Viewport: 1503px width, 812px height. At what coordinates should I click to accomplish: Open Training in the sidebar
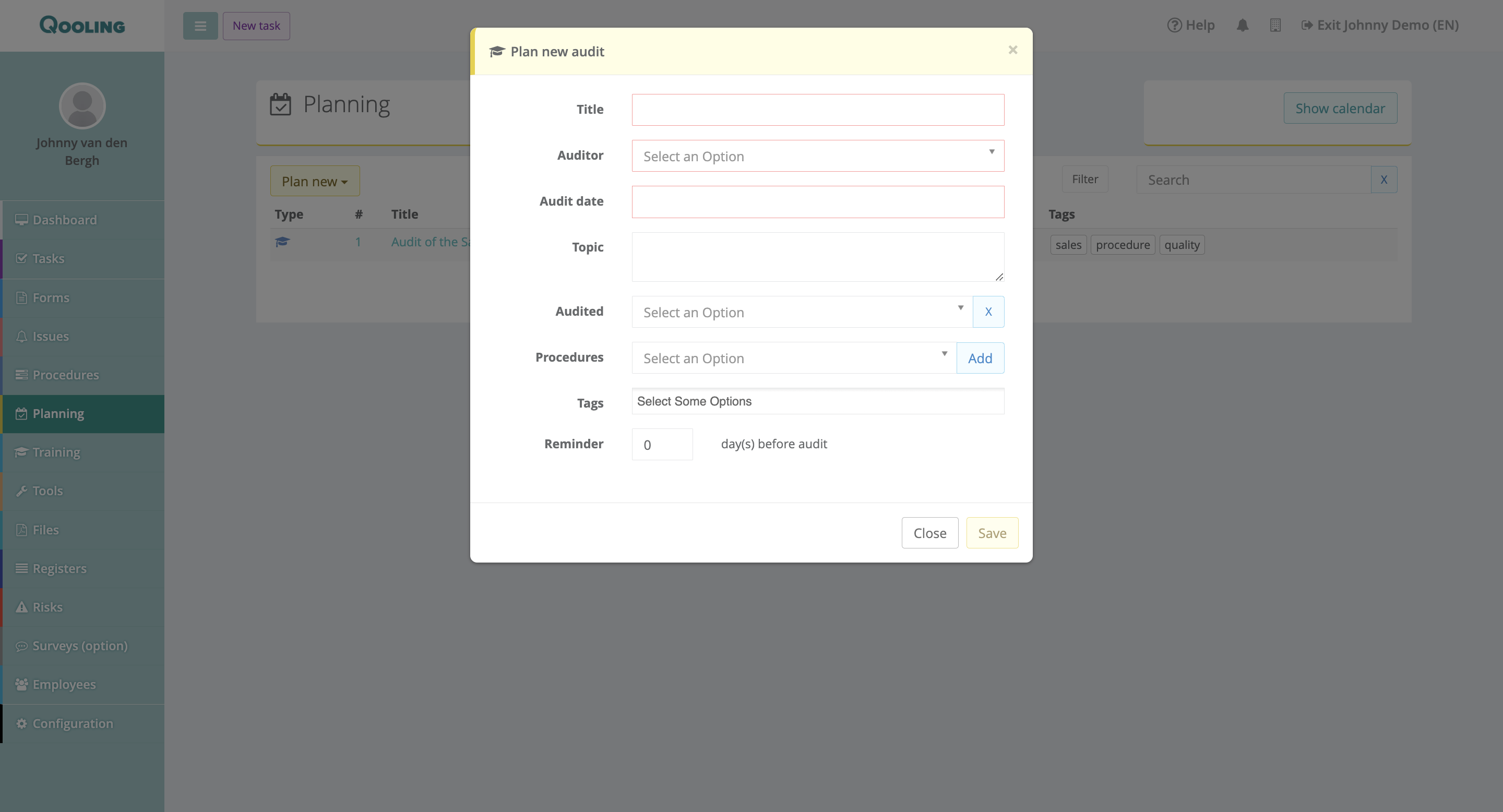(56, 452)
